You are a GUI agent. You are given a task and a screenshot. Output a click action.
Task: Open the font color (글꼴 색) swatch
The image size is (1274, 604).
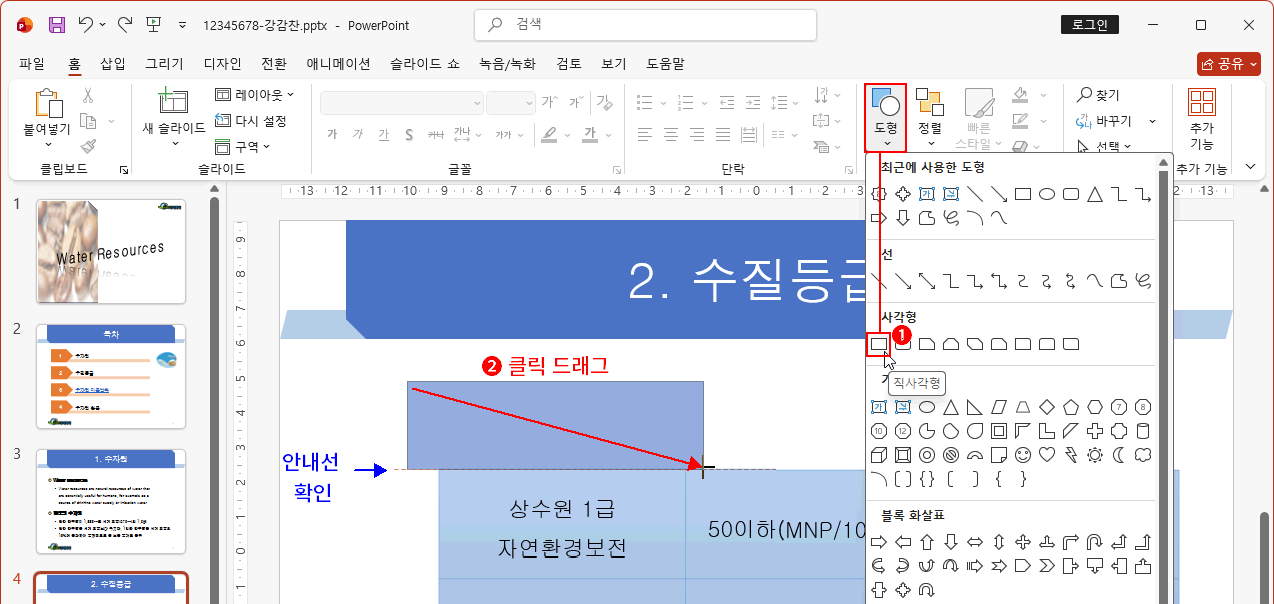point(591,136)
